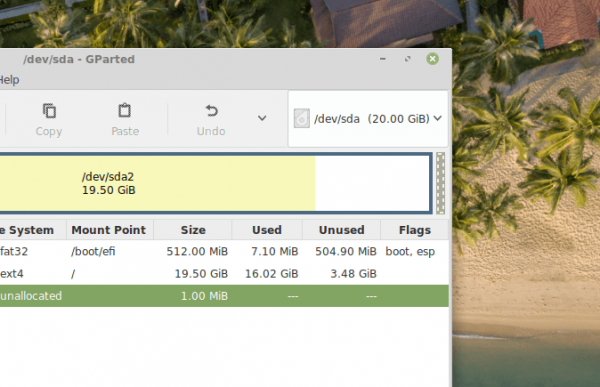The height and width of the screenshot is (387, 600).
Task: Select the unallocated strip in disk map
Action: pos(440,183)
